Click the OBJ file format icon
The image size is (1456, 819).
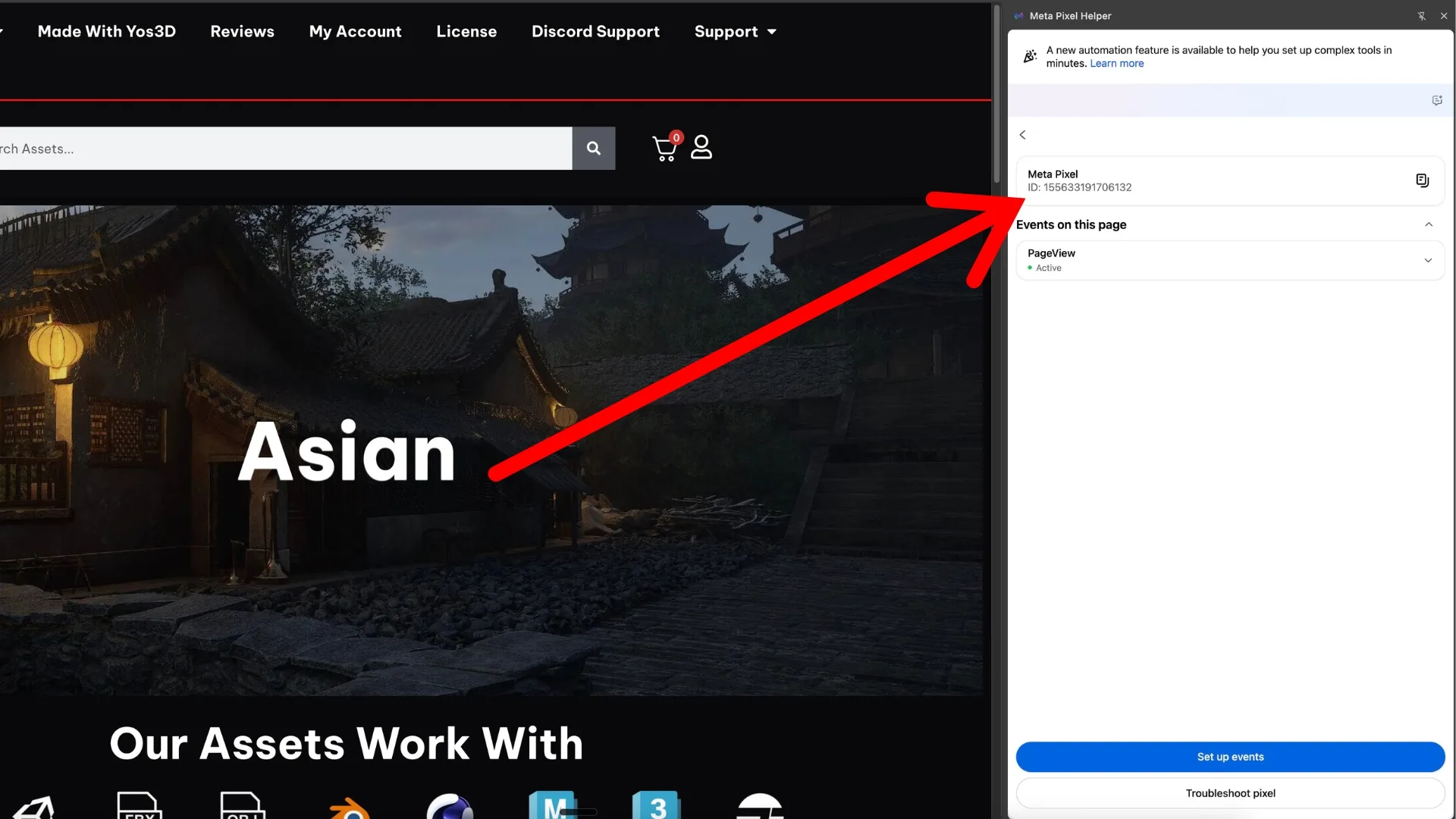point(243,805)
